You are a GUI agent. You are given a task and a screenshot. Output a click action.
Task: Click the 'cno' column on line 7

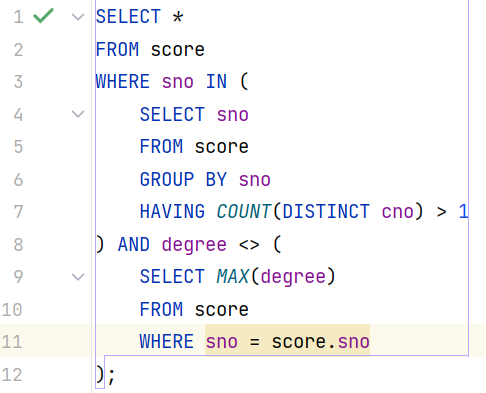point(398,212)
